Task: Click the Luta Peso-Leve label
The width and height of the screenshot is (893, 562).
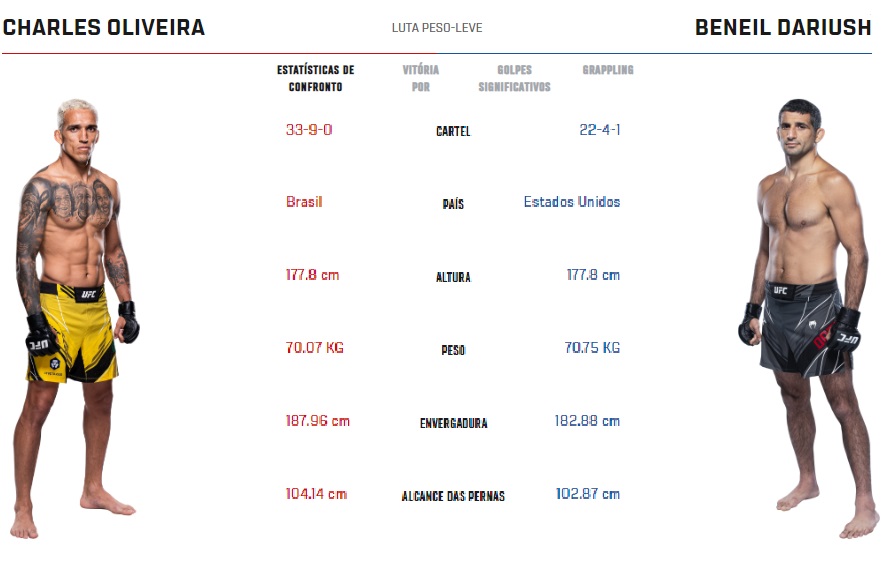Action: pyautogui.click(x=437, y=28)
